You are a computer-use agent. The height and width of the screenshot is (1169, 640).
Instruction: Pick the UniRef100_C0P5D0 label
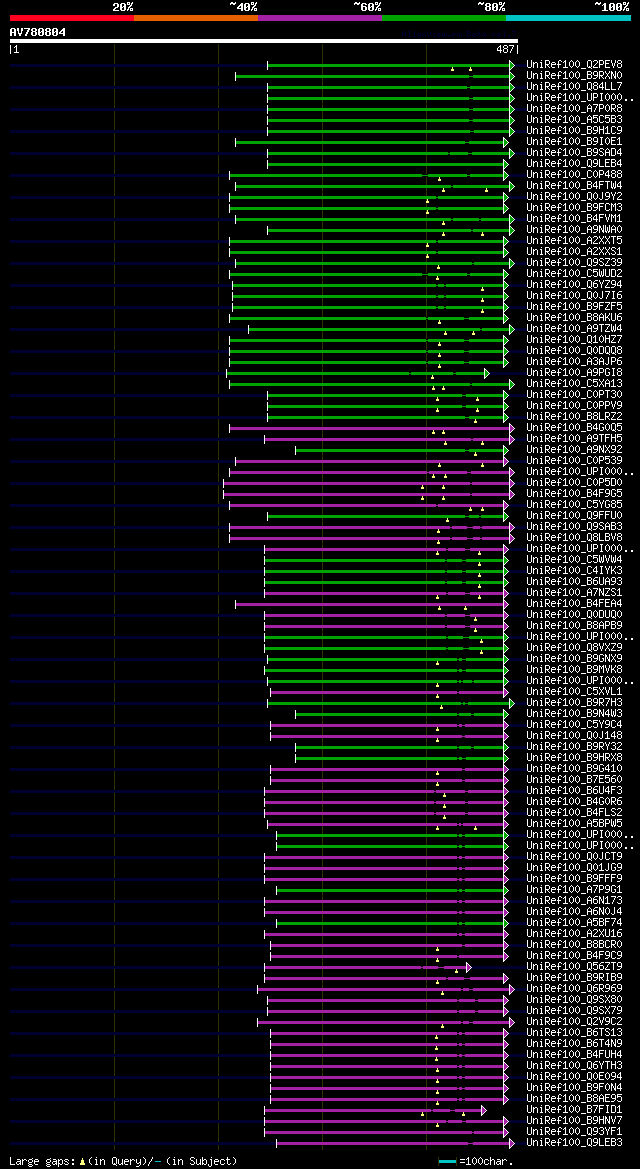(574, 482)
